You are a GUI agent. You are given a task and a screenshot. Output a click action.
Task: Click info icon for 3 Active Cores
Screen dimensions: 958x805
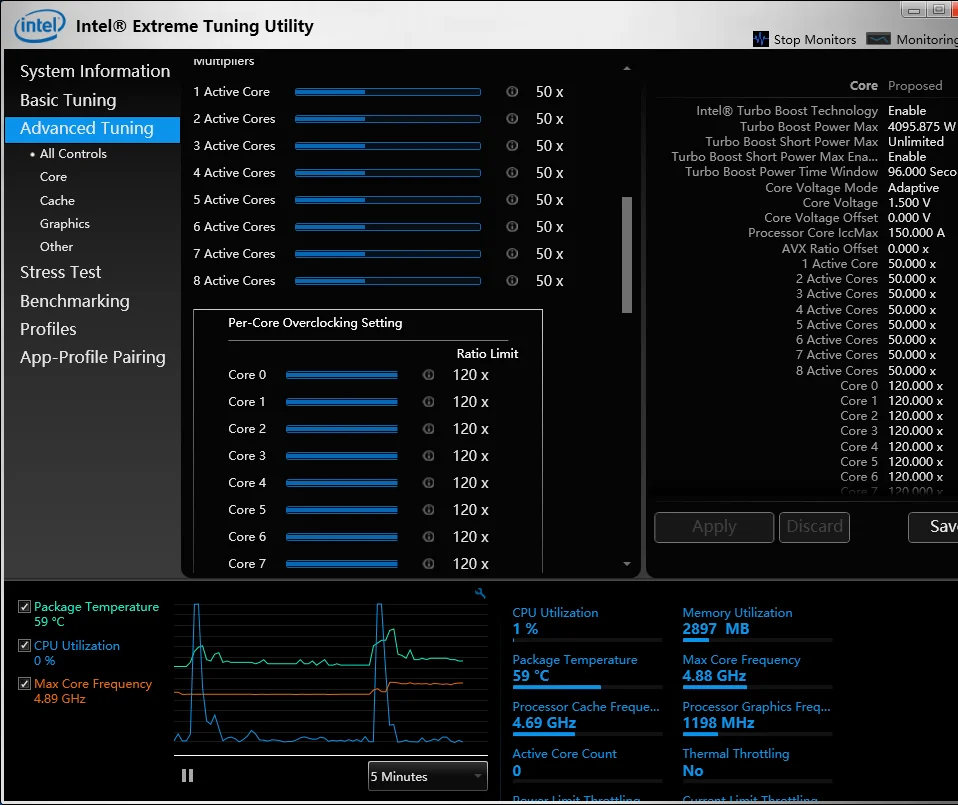click(512, 145)
